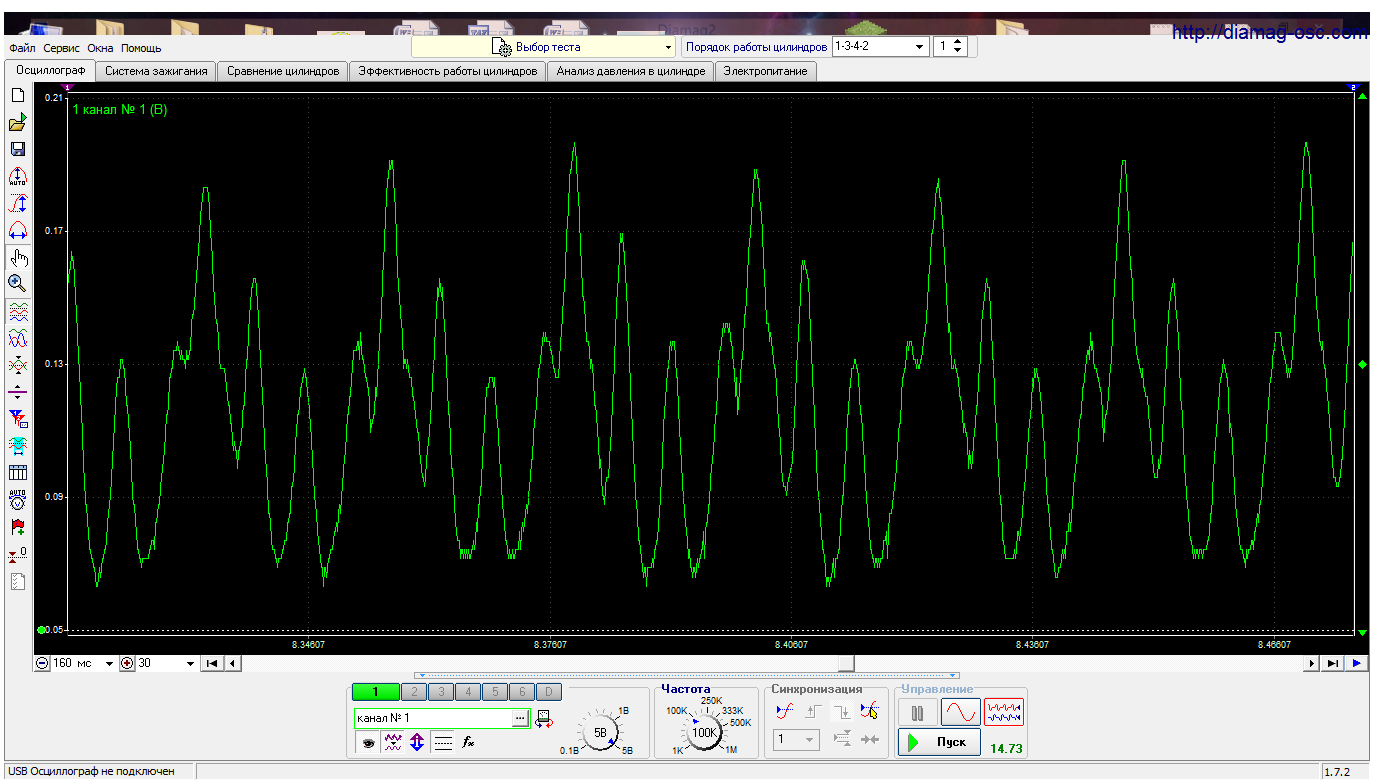Click the blue play arrow at scrollbar end

(x=1357, y=663)
